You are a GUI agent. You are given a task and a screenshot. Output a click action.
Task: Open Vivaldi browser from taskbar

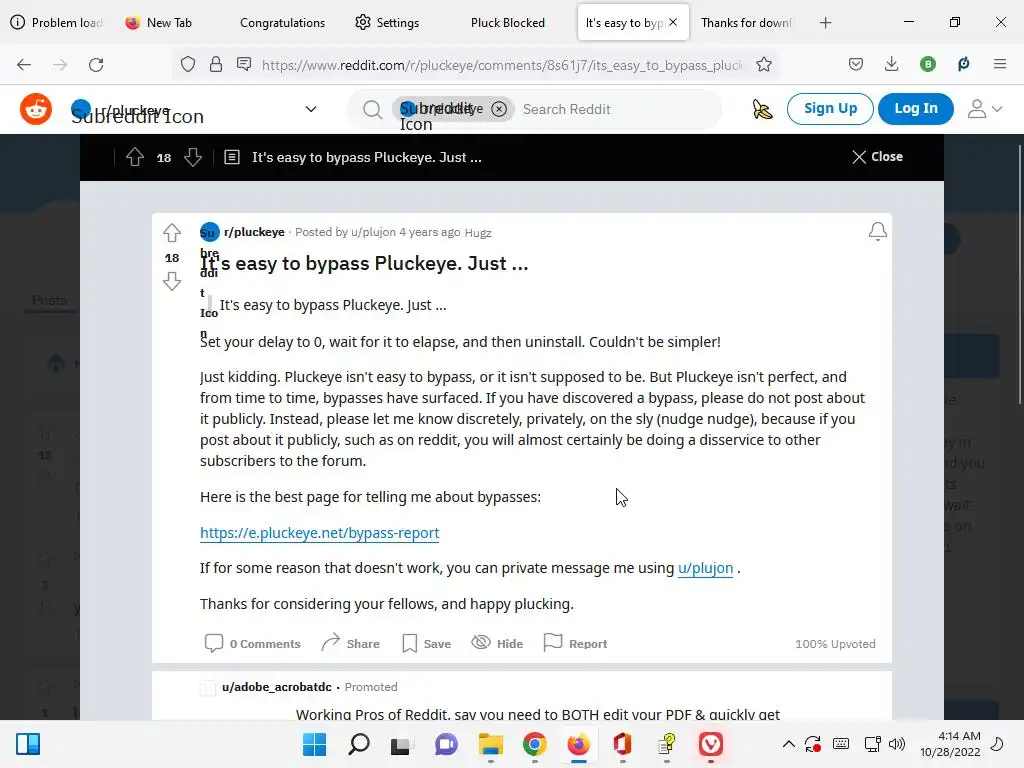[x=711, y=744]
